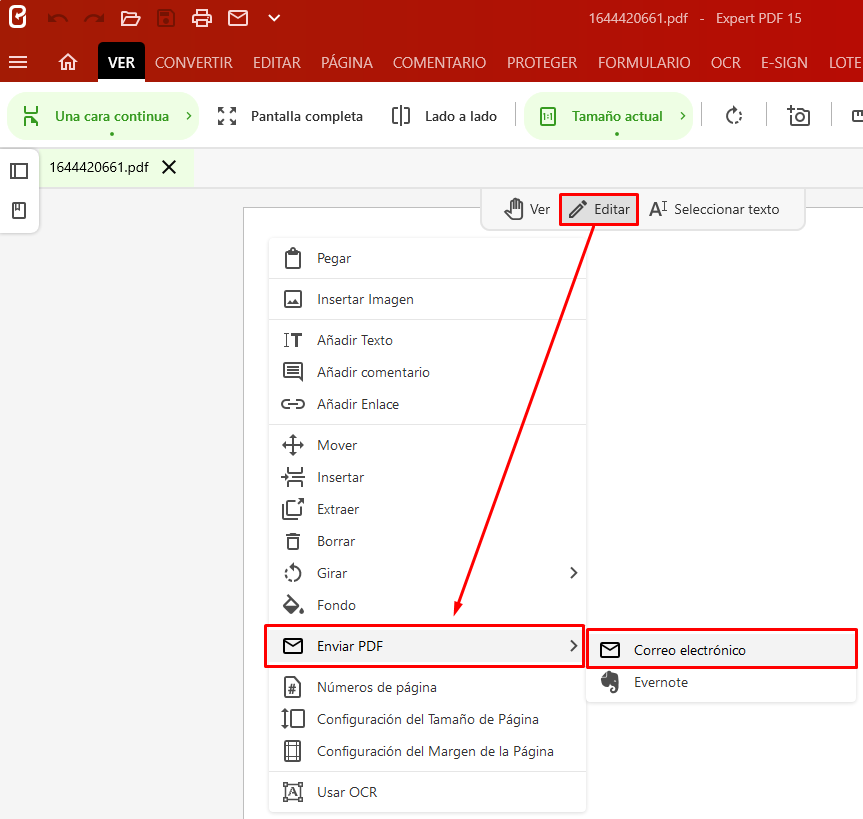The image size is (863, 819).
Task: Switch to the PROTEGER tab
Action: coord(542,62)
